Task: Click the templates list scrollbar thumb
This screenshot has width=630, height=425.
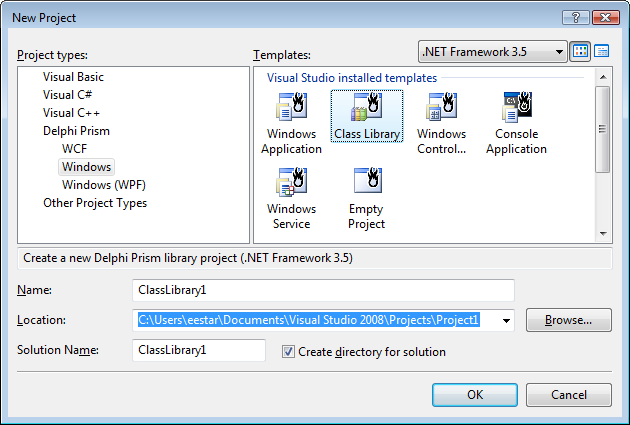Action: pos(603,129)
